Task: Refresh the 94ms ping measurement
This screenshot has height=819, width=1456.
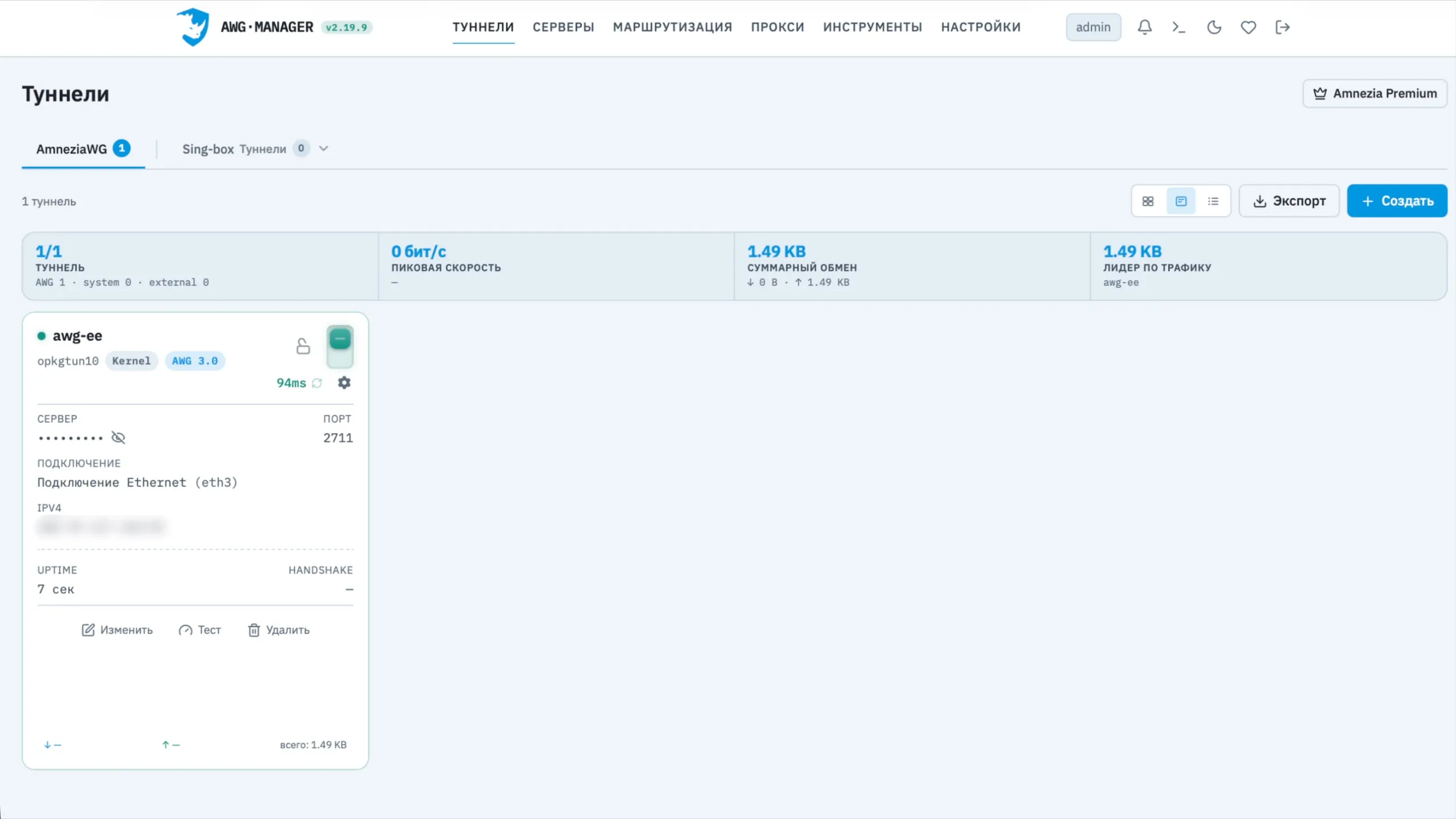Action: (x=317, y=383)
